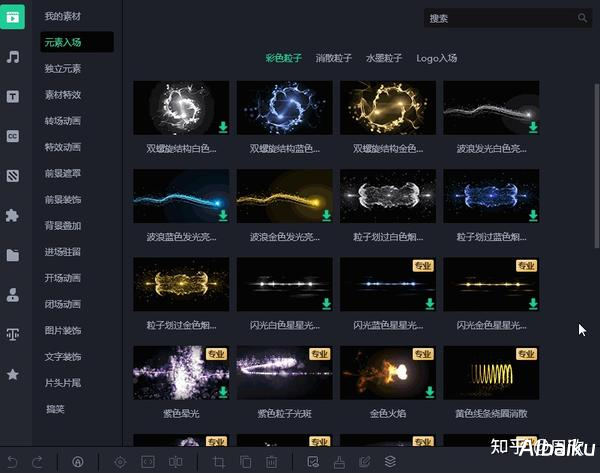Click the redo arrow in bottom toolbar
The width and height of the screenshot is (600, 473).
(x=37, y=462)
